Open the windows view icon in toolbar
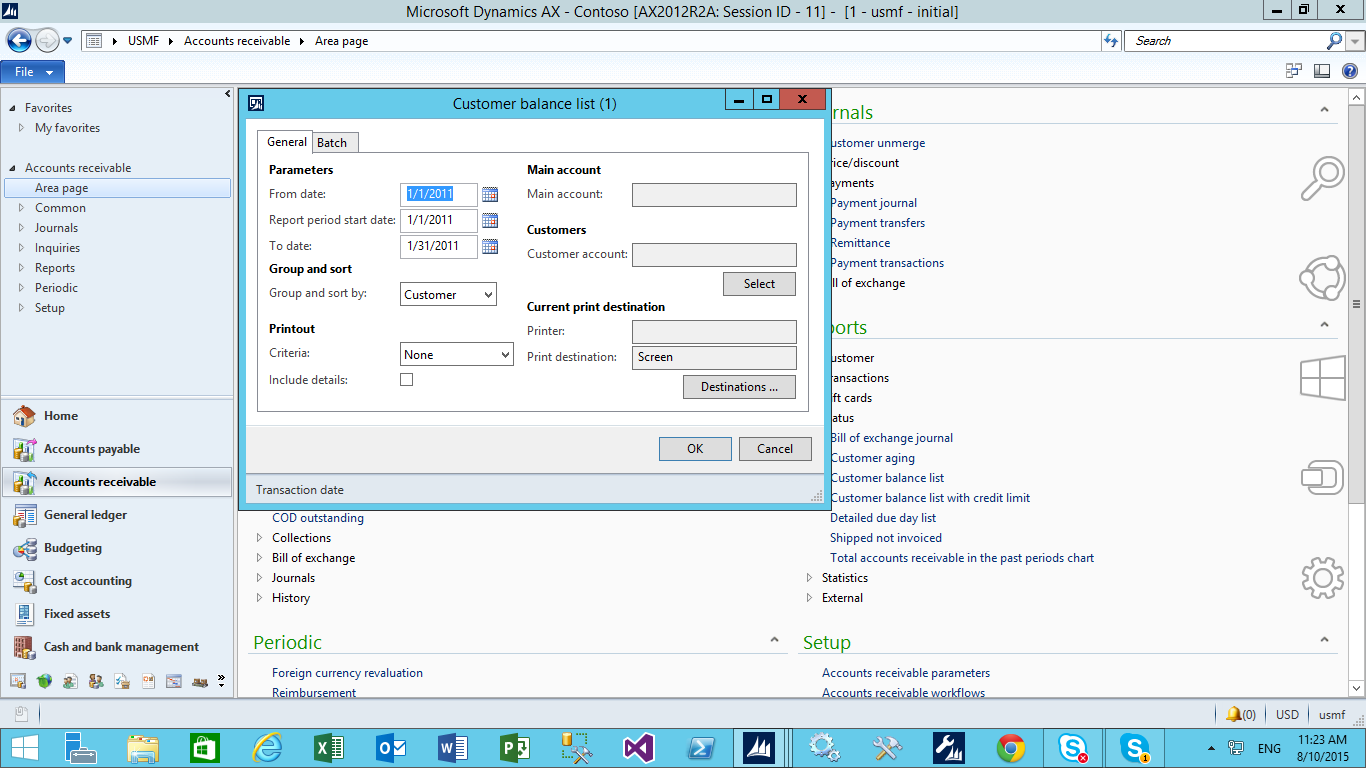The image size is (1366, 768). click(x=1294, y=71)
